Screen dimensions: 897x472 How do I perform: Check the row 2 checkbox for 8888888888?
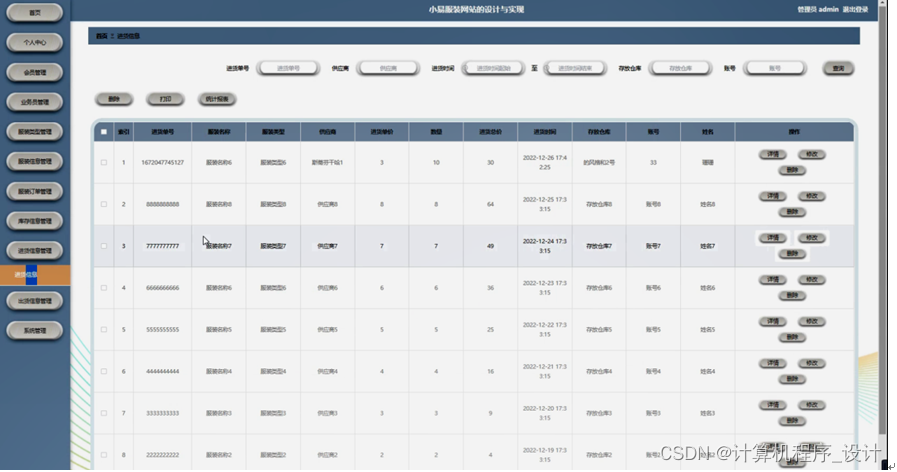point(104,204)
